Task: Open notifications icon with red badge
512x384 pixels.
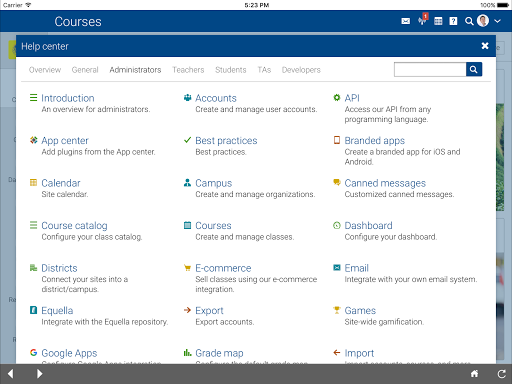Action: tap(423, 20)
